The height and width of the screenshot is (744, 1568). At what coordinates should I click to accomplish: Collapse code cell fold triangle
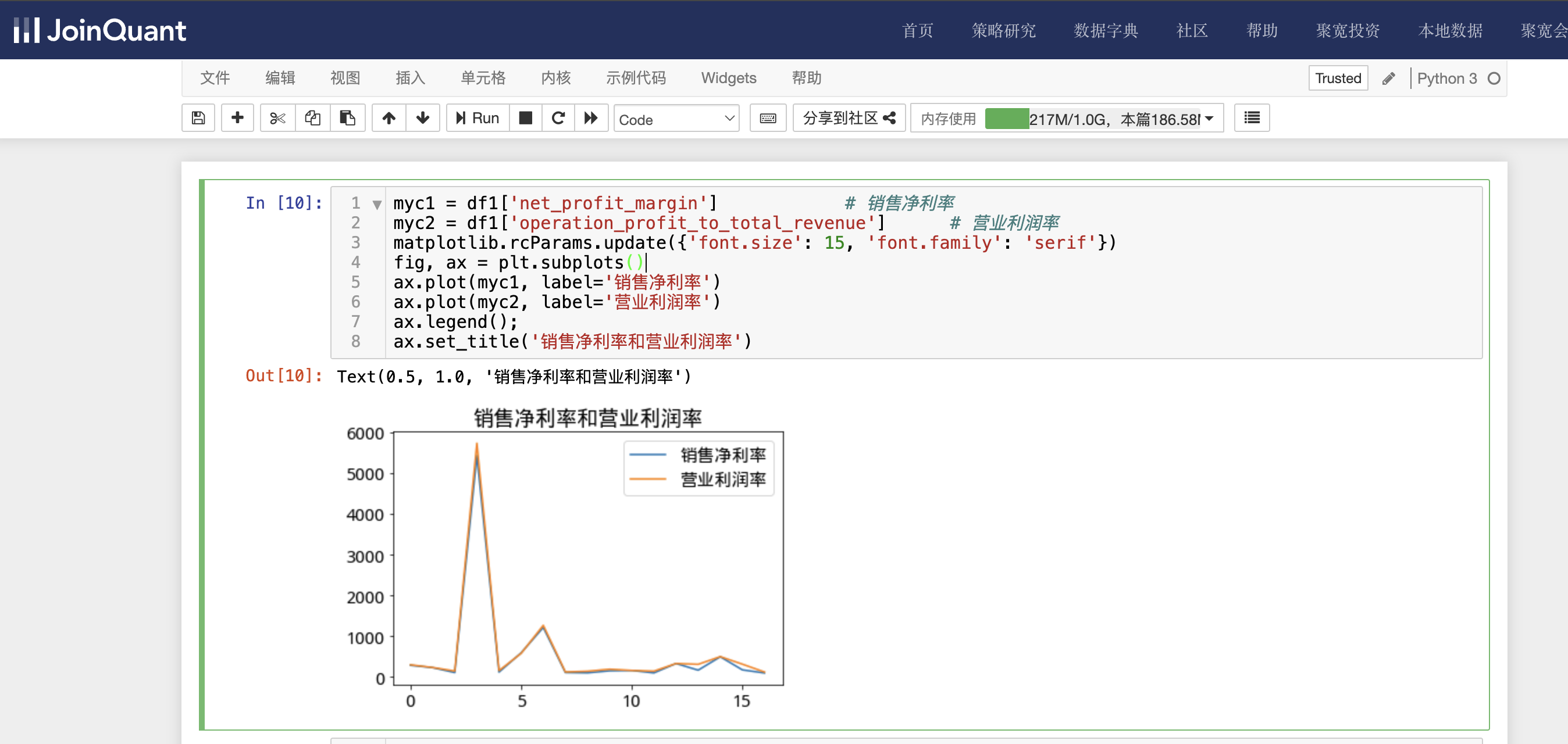point(377,205)
